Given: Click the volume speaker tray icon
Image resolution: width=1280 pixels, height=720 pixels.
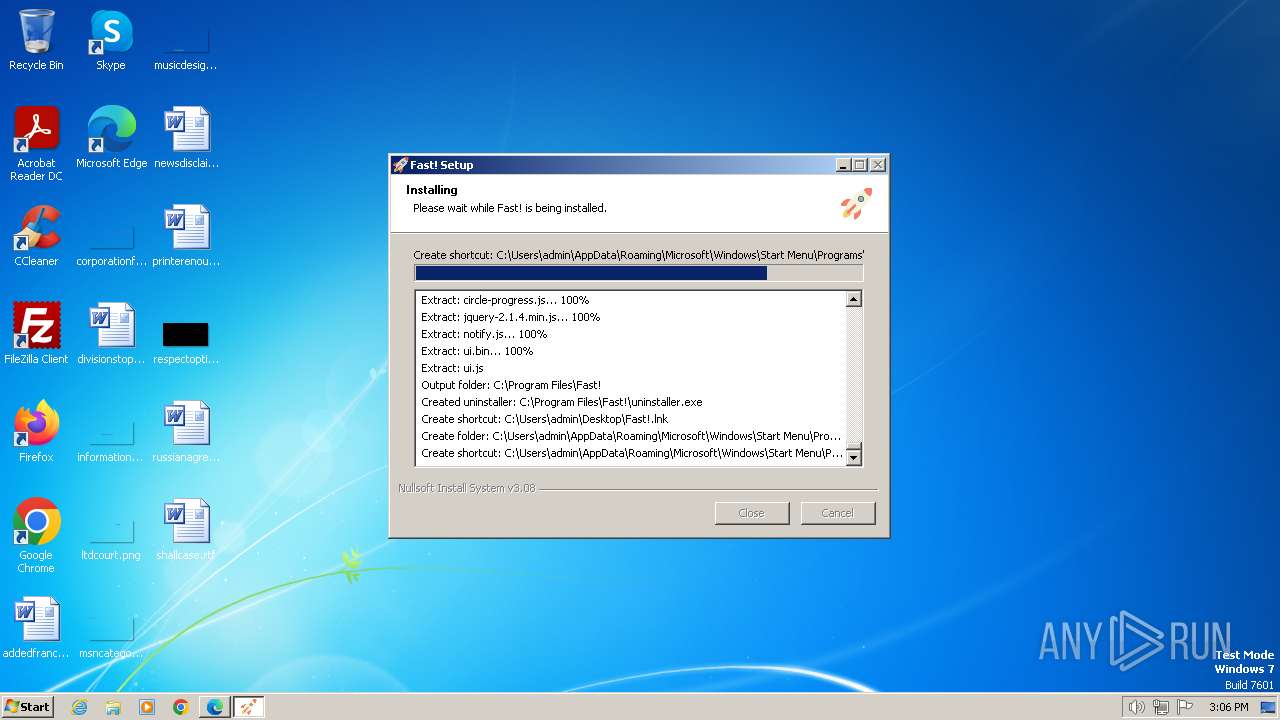Looking at the screenshot, I should pyautogui.click(x=1136, y=707).
